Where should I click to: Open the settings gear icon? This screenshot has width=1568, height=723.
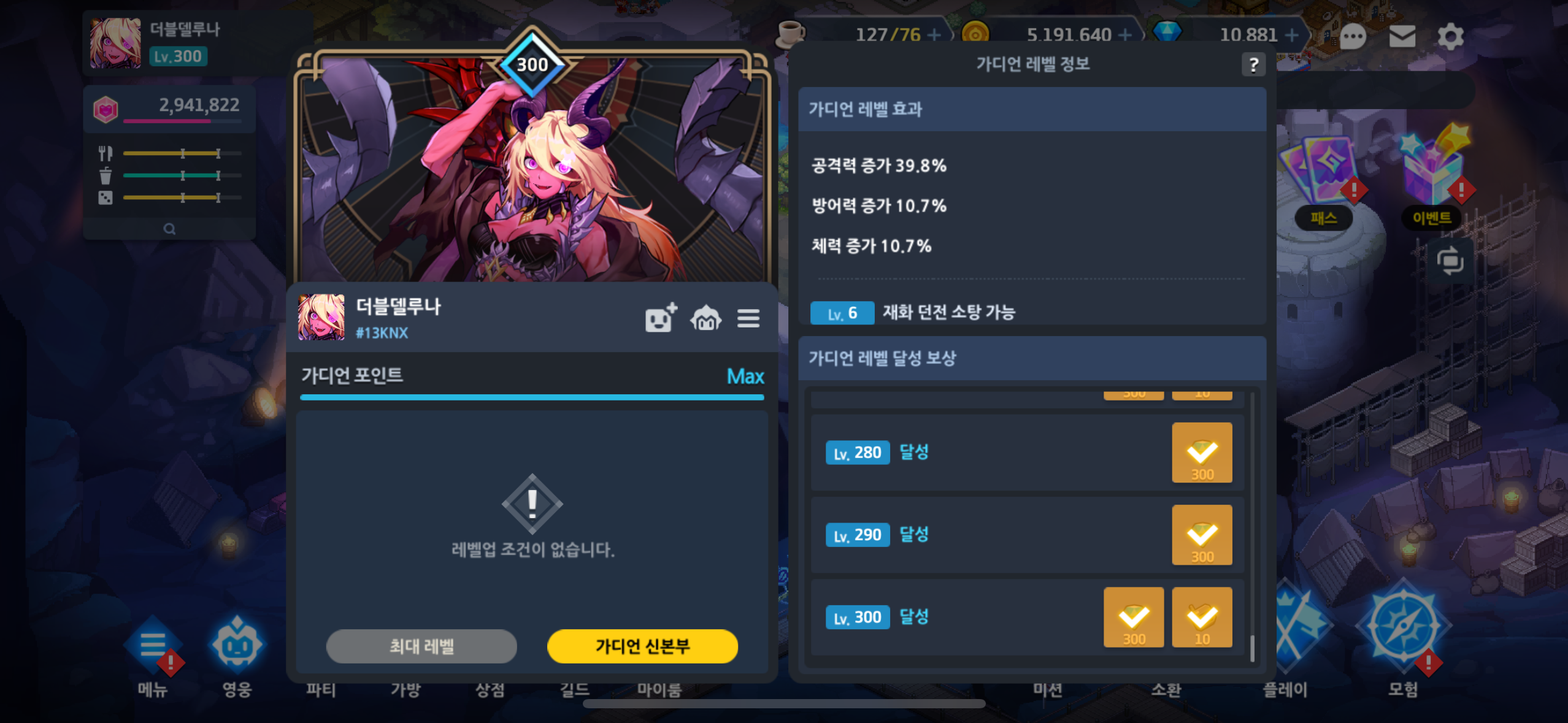tap(1450, 37)
